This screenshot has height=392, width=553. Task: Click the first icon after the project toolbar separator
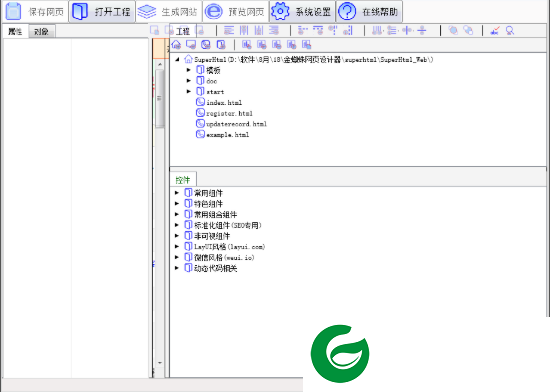click(x=247, y=45)
